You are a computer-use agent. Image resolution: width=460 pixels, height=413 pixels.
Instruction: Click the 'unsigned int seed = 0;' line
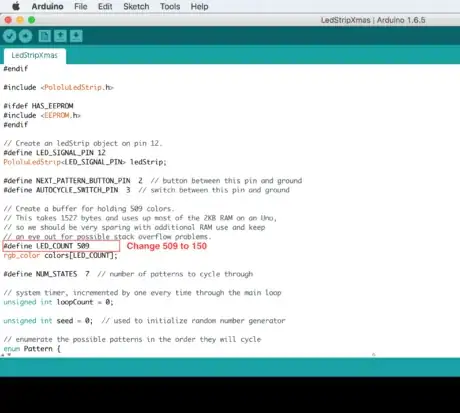48,321
